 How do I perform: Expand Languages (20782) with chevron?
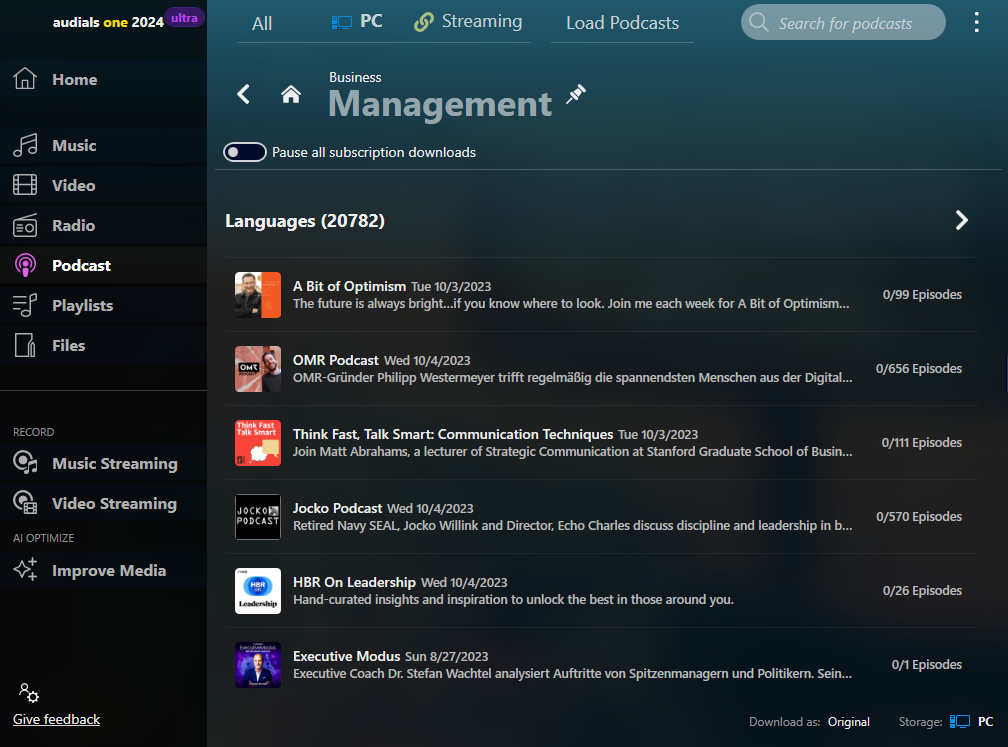pos(961,220)
